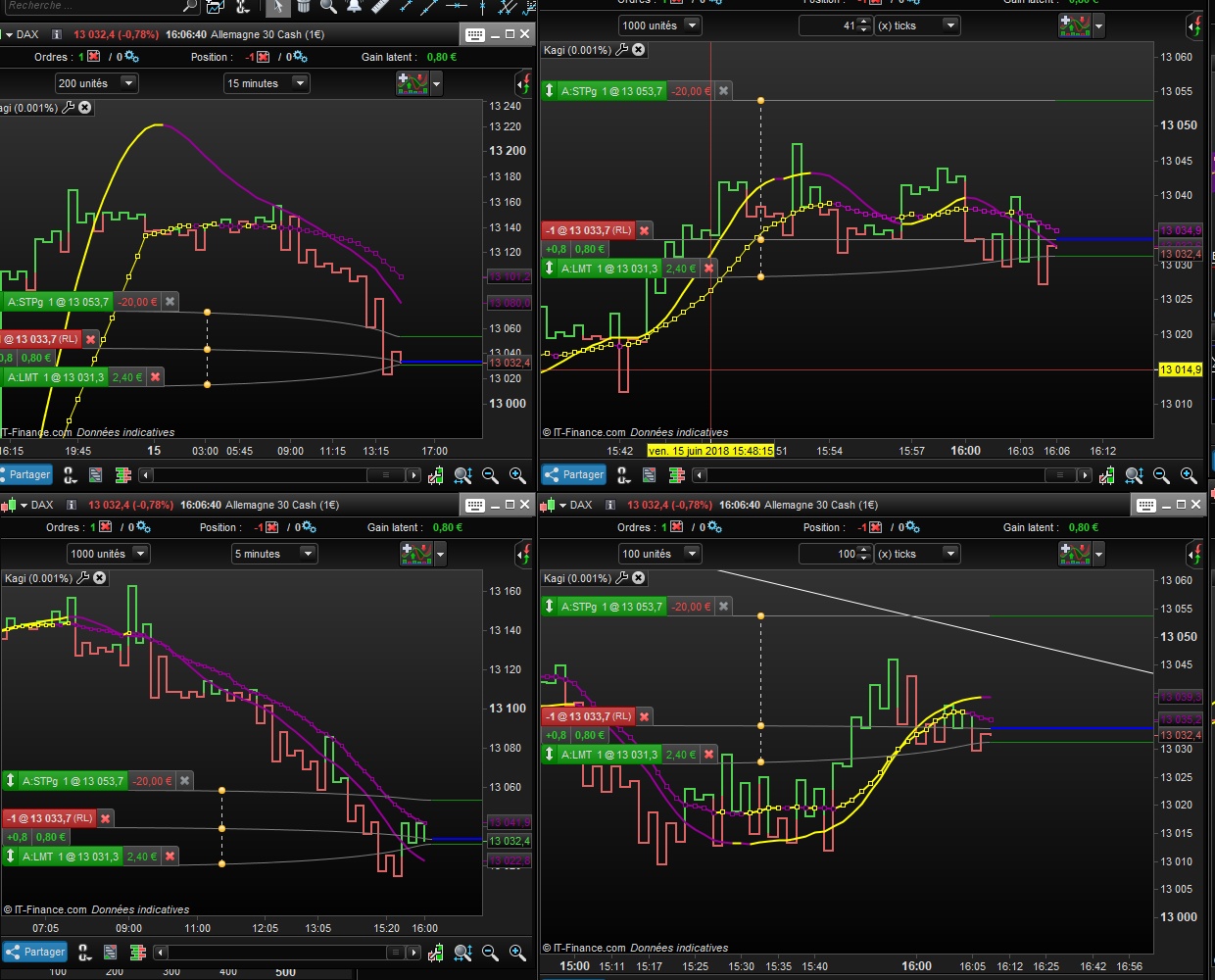Activate the magnifier zoom tool in top toolbar
Image resolution: width=1215 pixels, height=980 pixels.
coord(328,7)
